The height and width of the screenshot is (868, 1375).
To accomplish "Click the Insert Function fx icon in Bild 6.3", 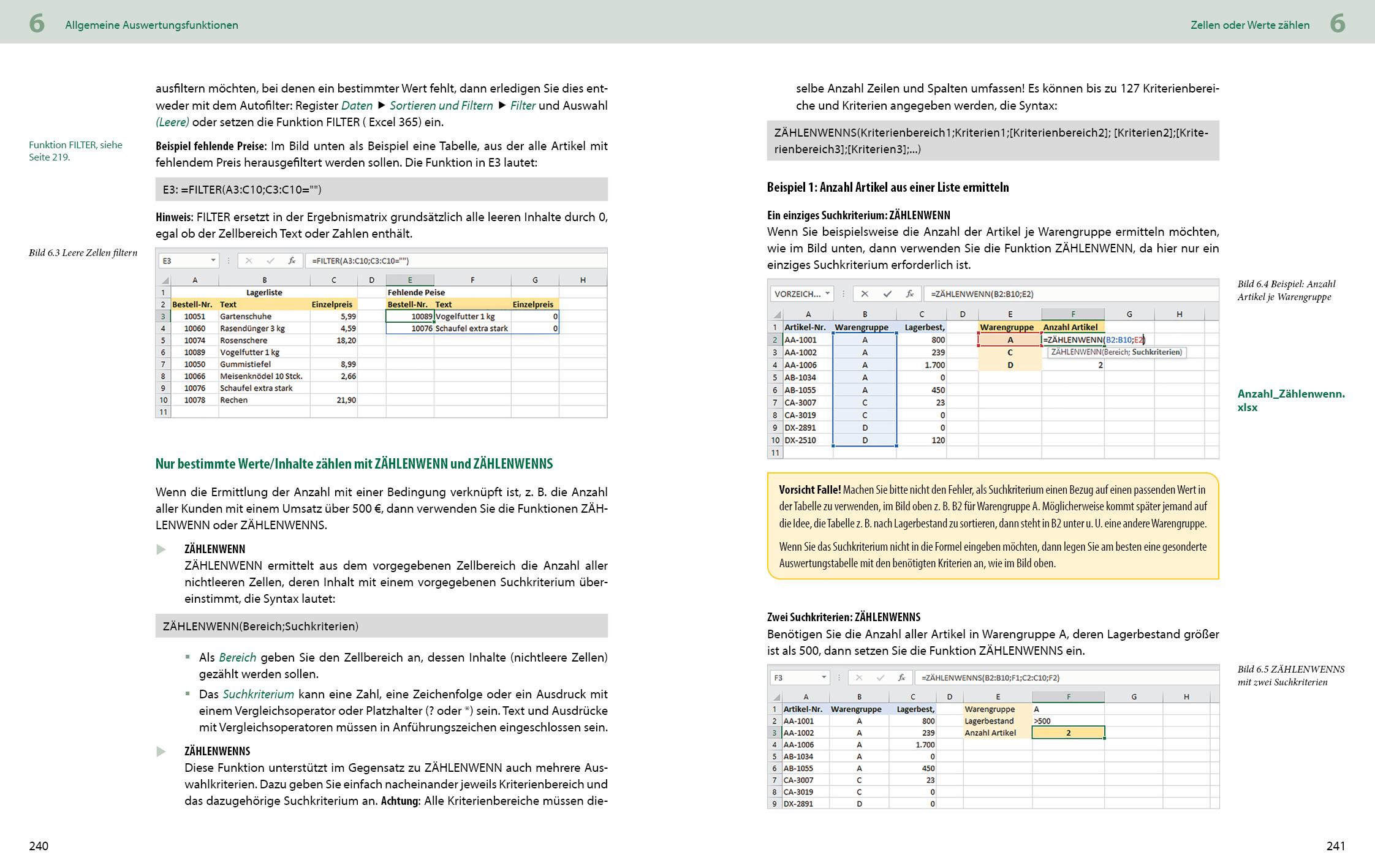I will click(x=292, y=260).
